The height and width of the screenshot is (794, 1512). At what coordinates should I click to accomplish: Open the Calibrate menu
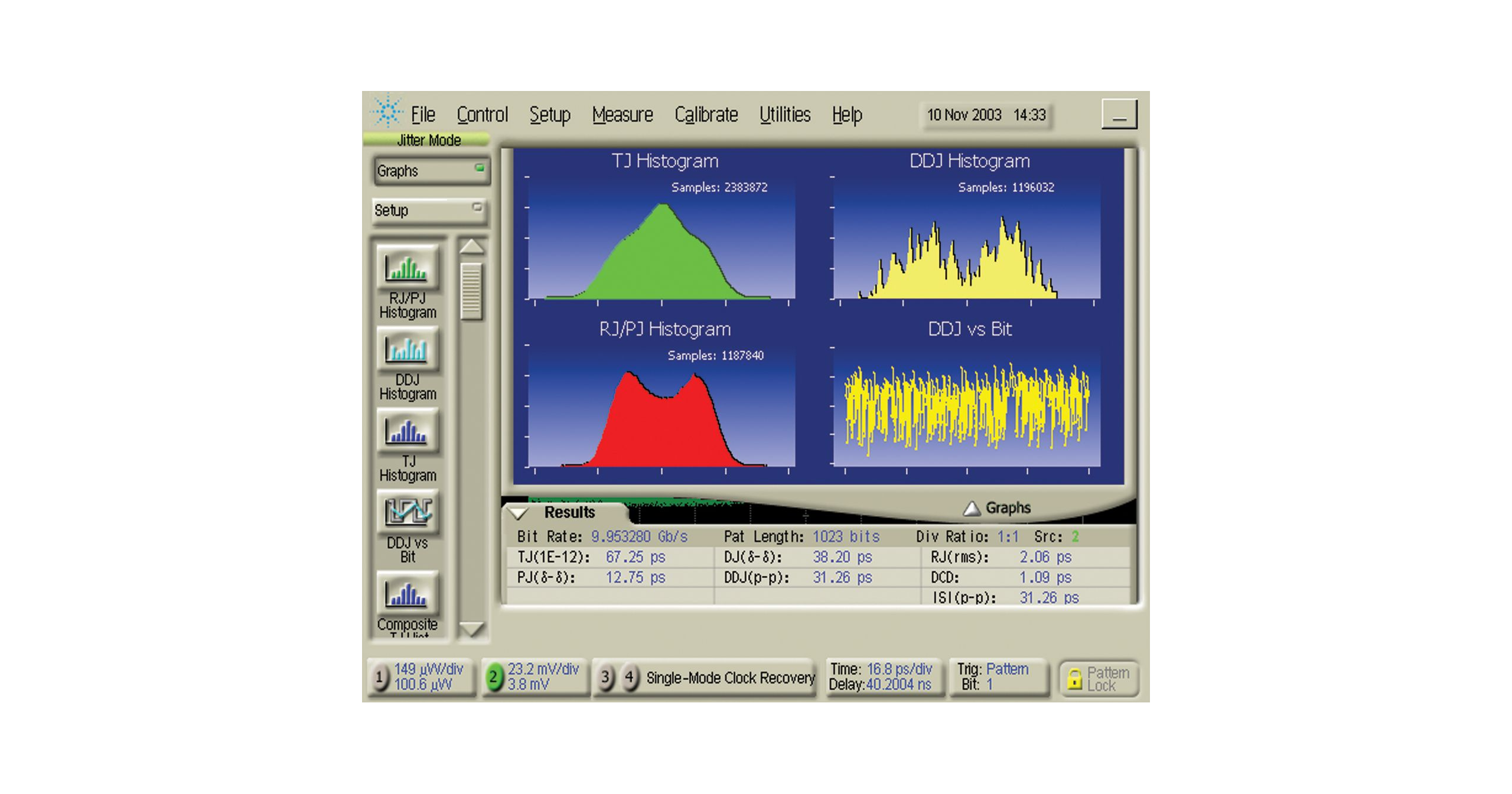pos(706,115)
